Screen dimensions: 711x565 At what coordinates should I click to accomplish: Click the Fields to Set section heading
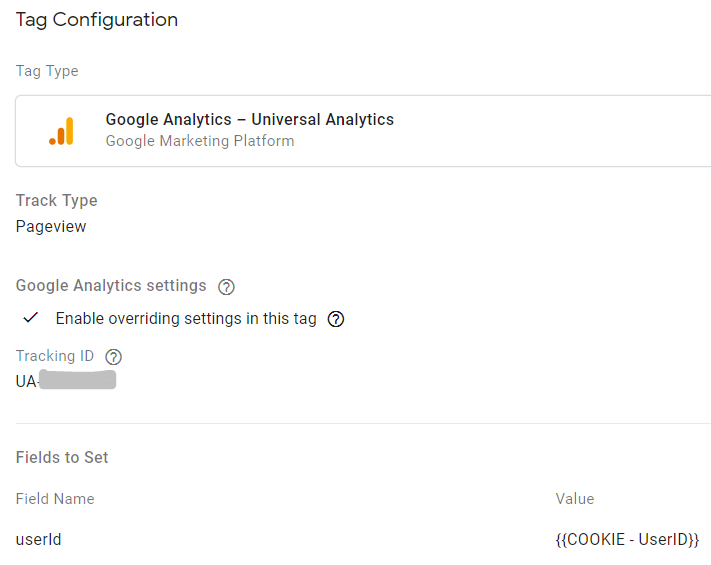62,458
